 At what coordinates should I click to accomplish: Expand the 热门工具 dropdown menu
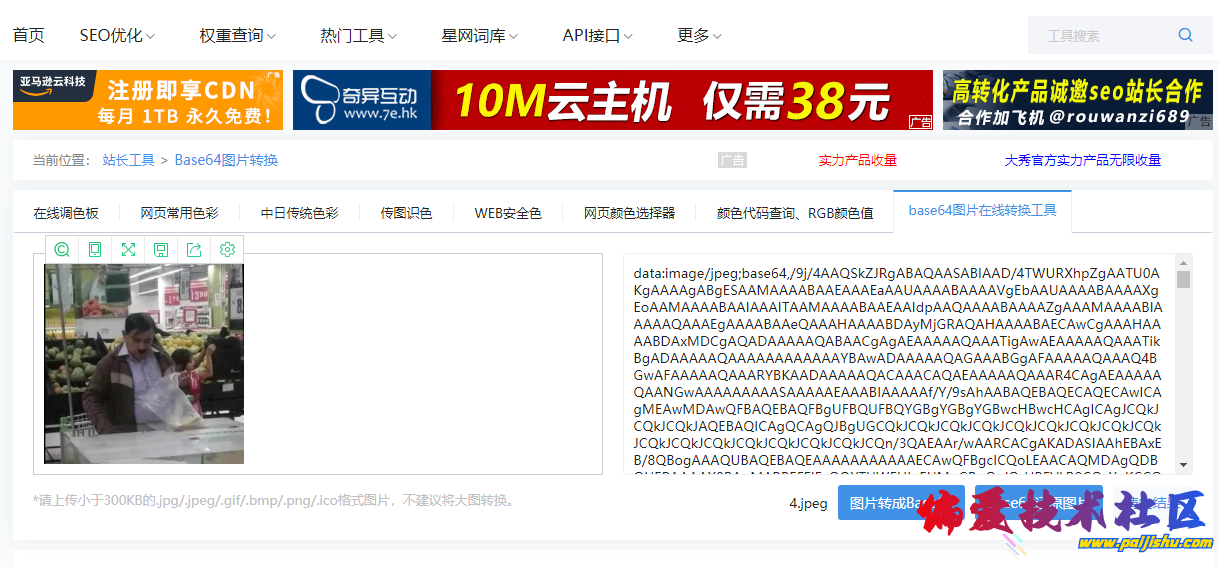[x=358, y=35]
